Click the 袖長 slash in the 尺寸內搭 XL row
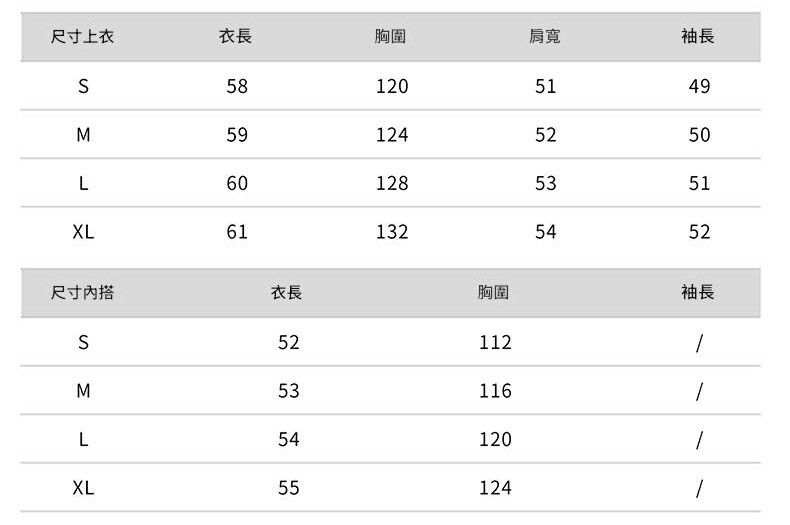This screenshot has height=525, width=790. 699,488
